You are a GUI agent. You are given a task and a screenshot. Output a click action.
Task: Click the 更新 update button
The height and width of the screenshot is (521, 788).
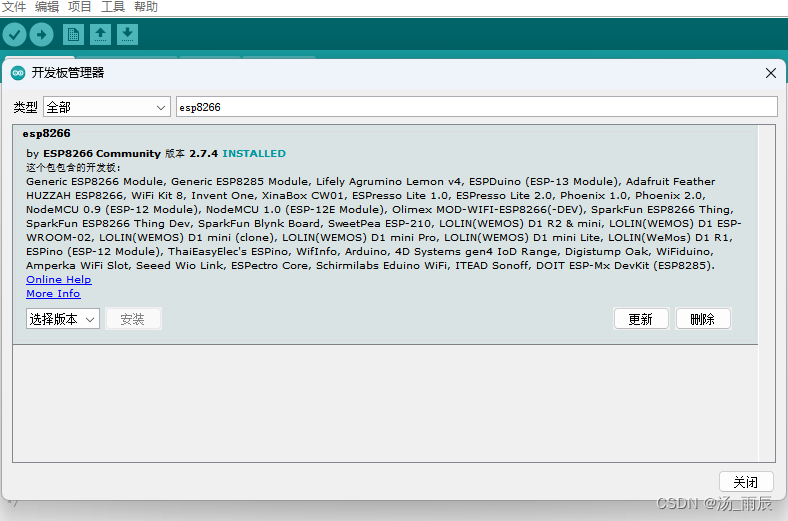[x=641, y=319]
